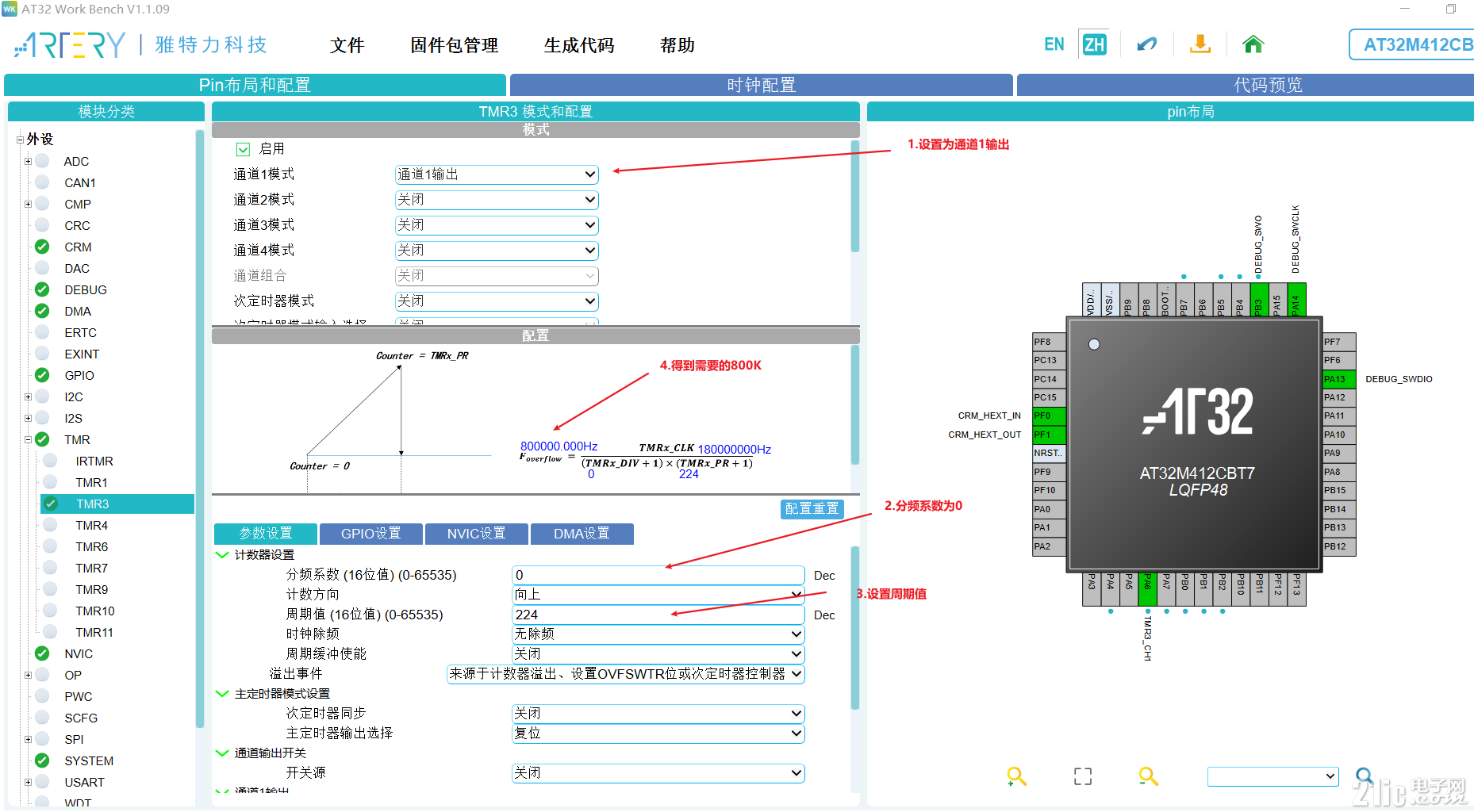Click pin PA2 on chip left side

click(x=1049, y=546)
